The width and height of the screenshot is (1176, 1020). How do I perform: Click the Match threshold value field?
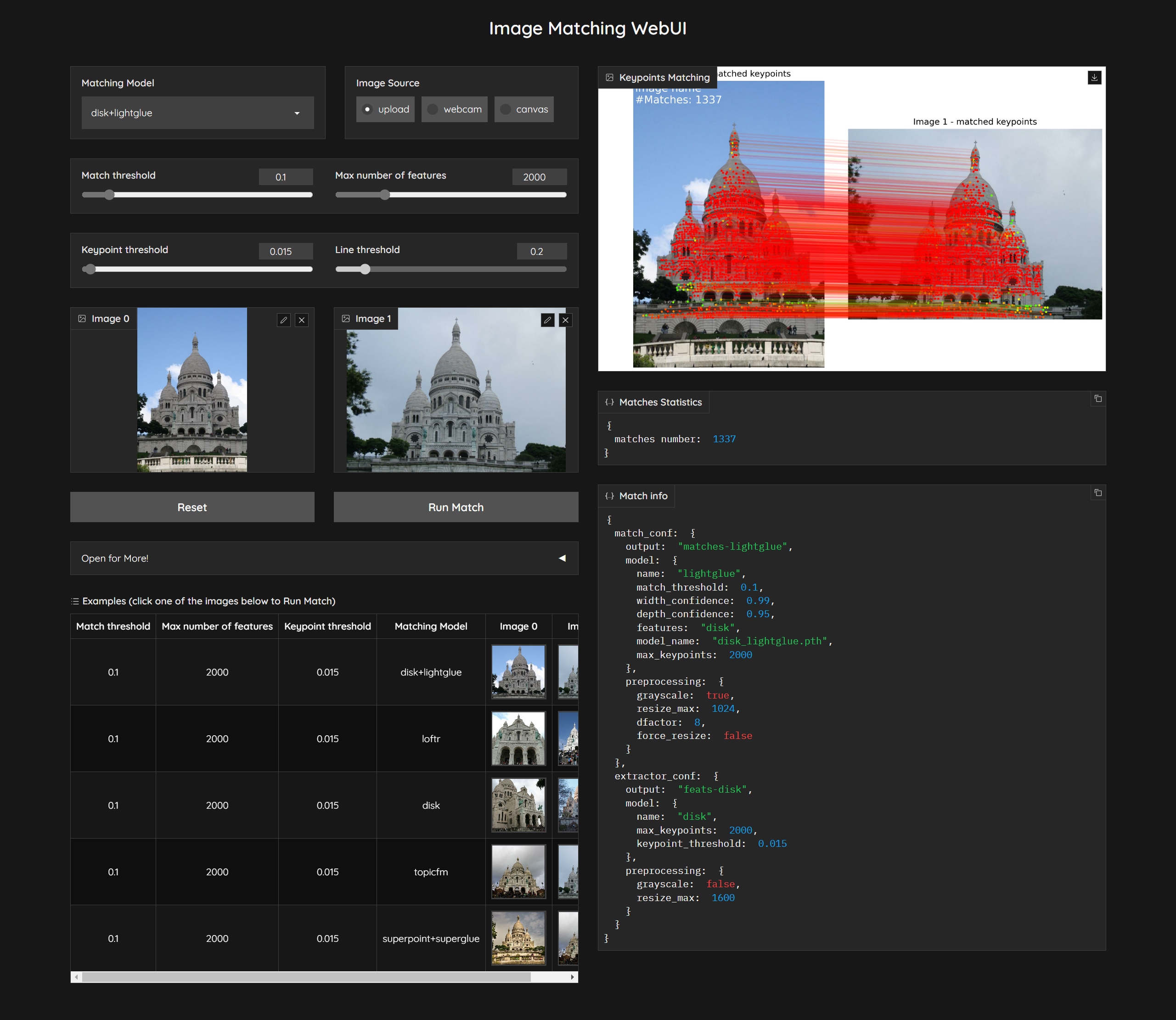click(x=286, y=177)
